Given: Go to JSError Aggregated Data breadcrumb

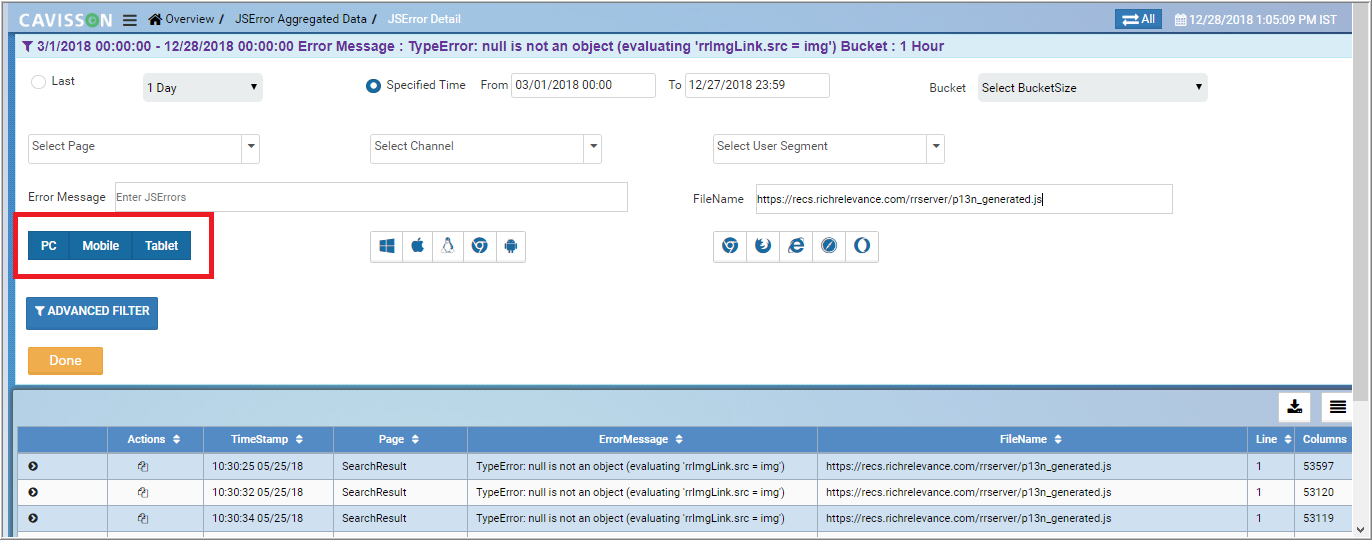Looking at the screenshot, I should [x=301, y=20].
